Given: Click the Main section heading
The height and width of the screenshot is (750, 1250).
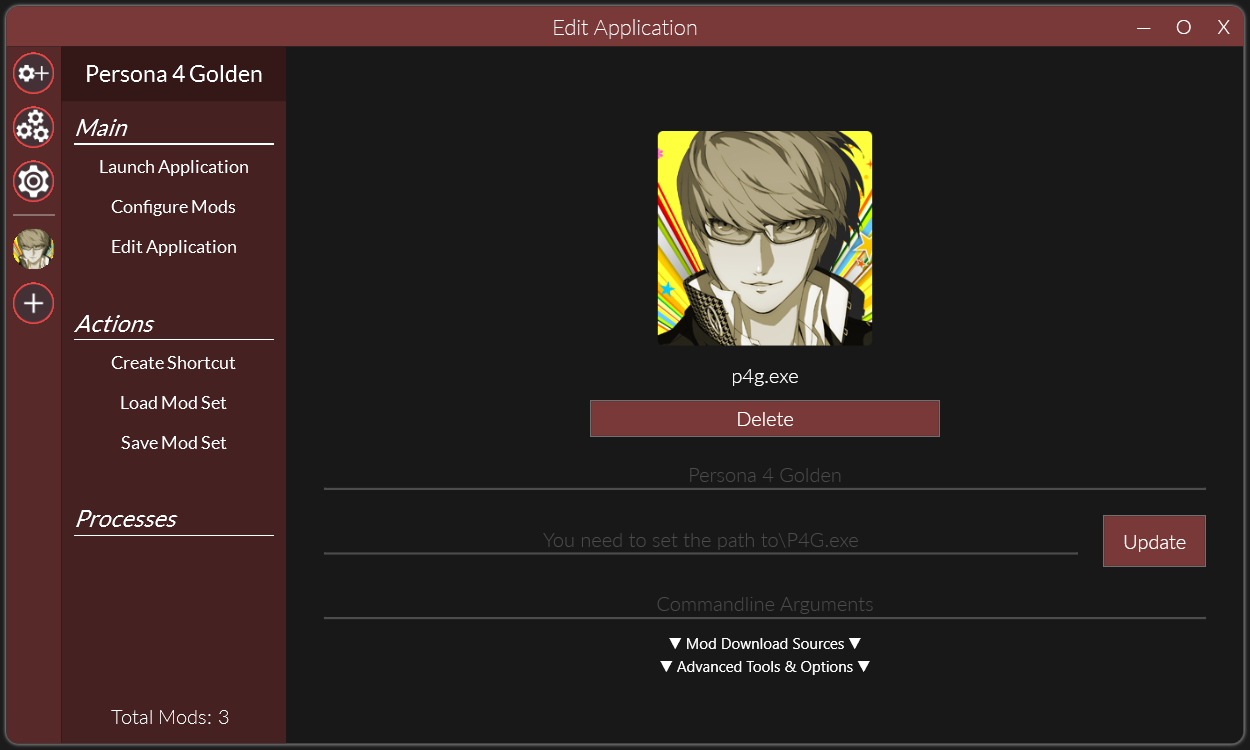Looking at the screenshot, I should pos(102,128).
